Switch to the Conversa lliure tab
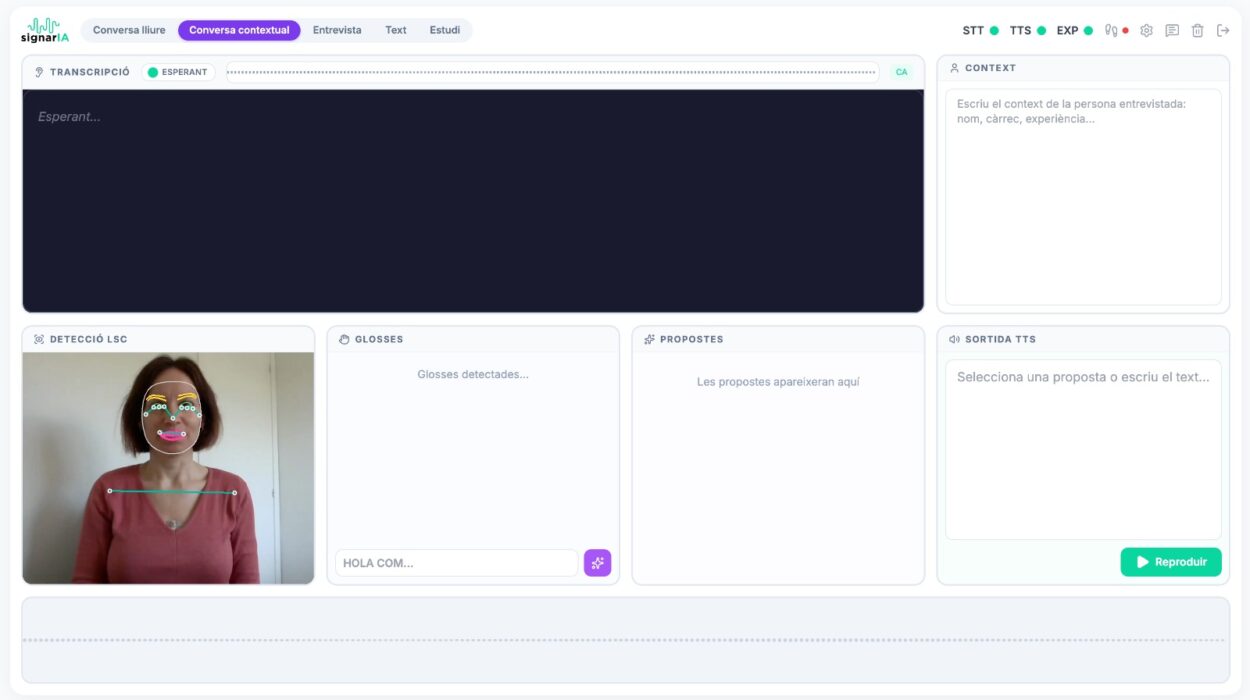This screenshot has width=1250, height=700. [129, 30]
